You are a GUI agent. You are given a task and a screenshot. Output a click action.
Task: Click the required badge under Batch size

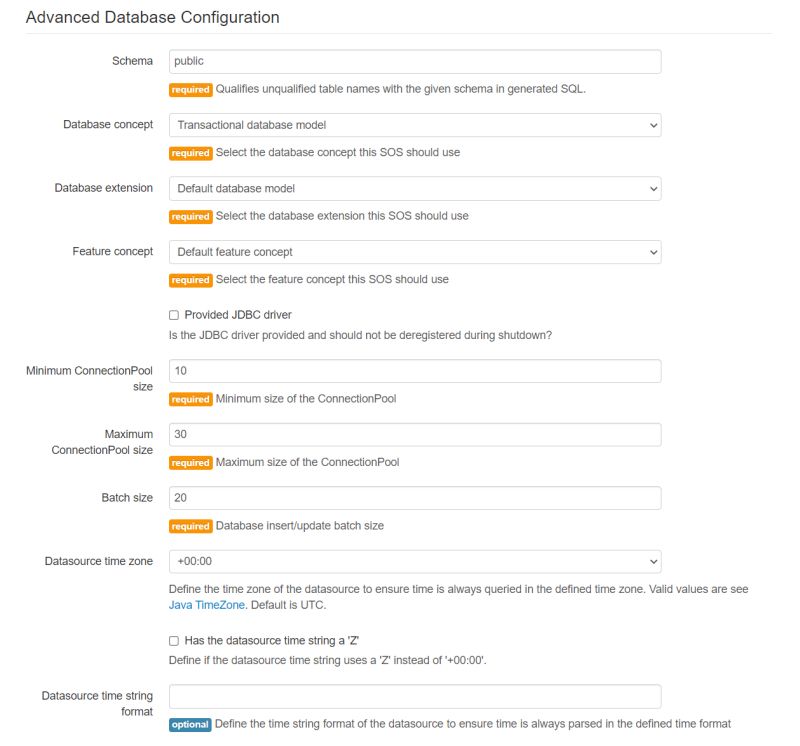[190, 526]
